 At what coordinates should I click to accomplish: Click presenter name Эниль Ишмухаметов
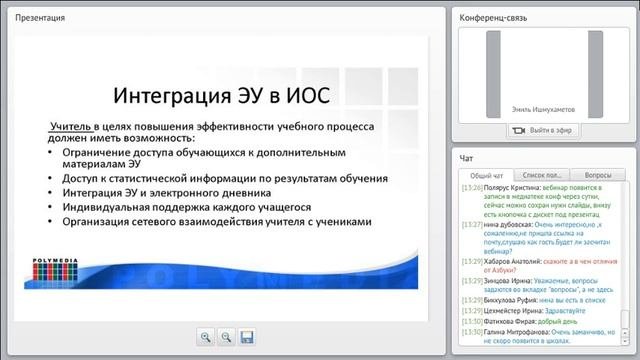(543, 109)
